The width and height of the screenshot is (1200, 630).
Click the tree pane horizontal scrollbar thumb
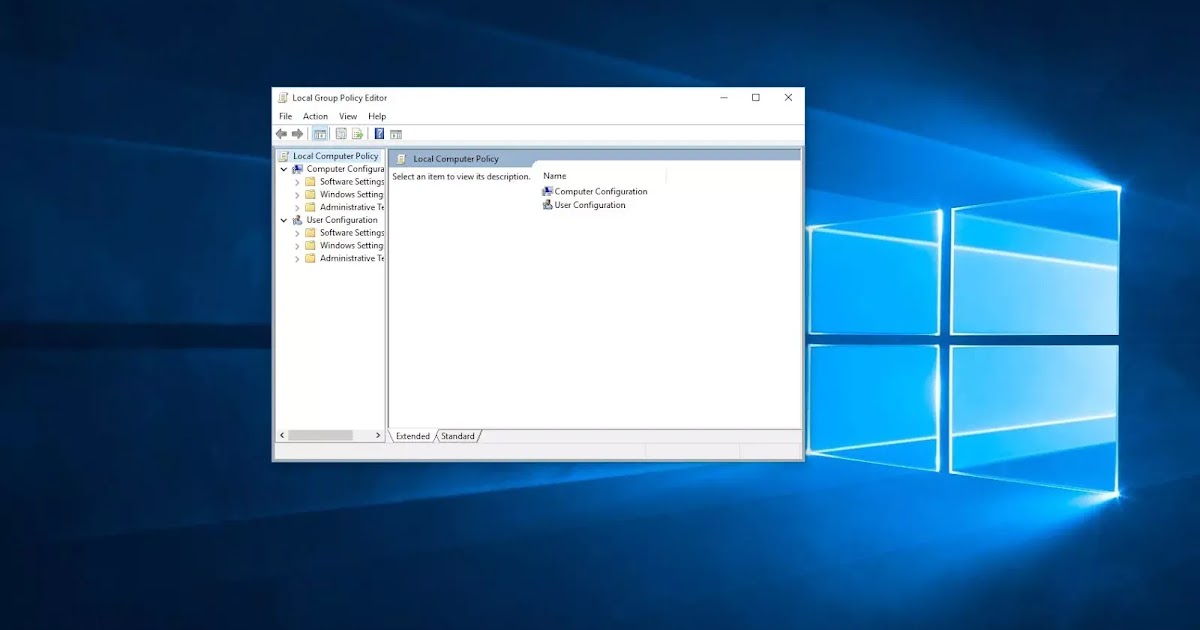click(320, 436)
